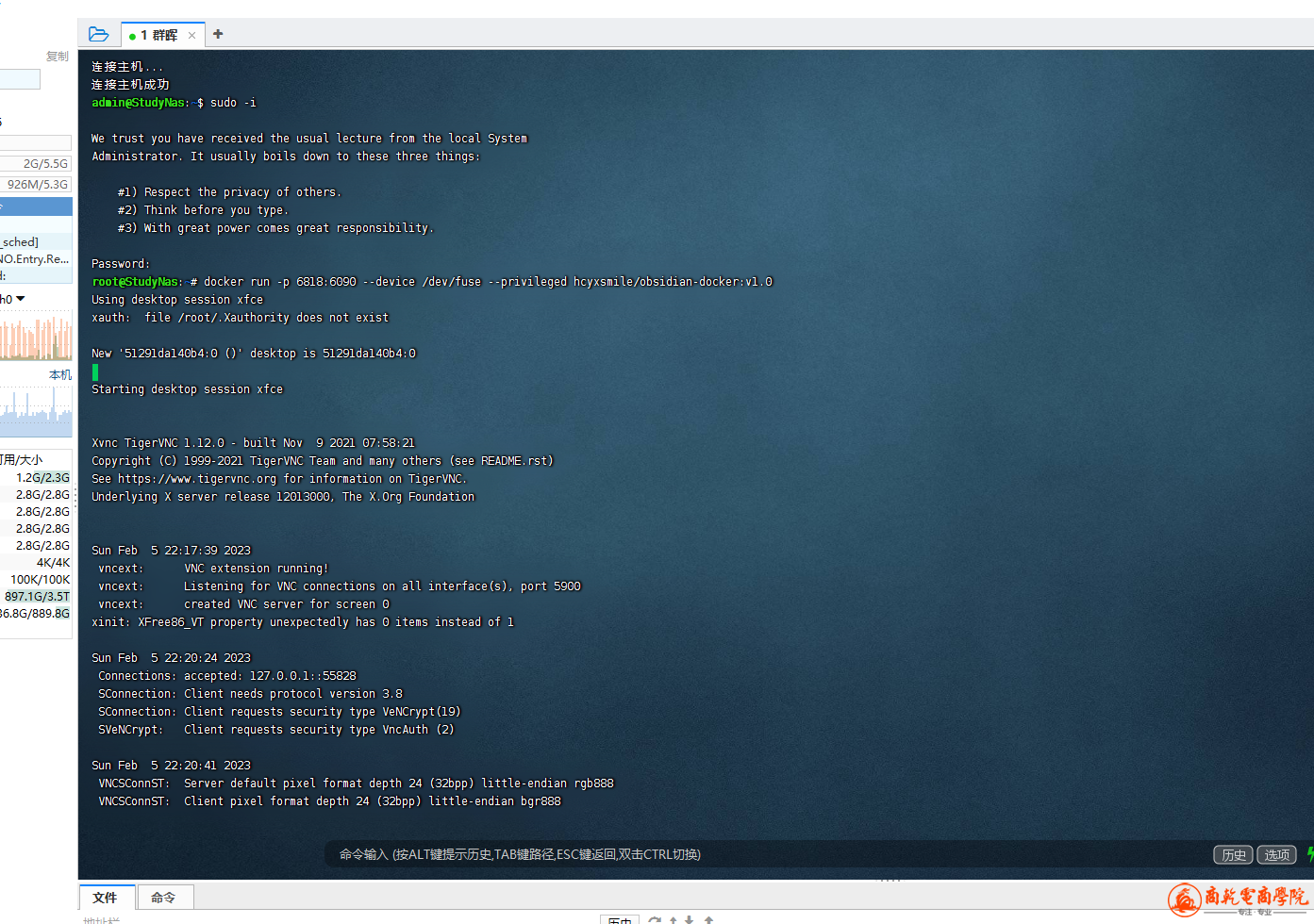
Task: Click the green lightning bolt icon
Action: 1309,854
